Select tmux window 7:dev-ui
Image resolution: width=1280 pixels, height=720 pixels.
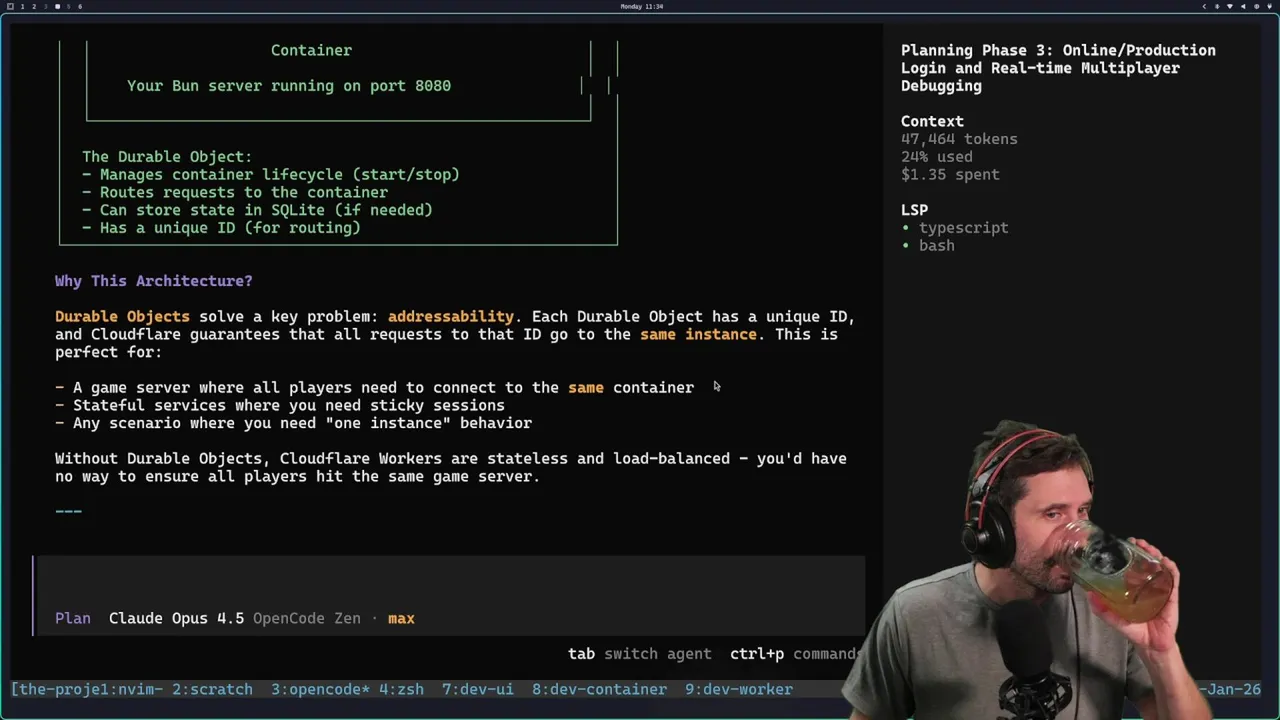point(478,689)
